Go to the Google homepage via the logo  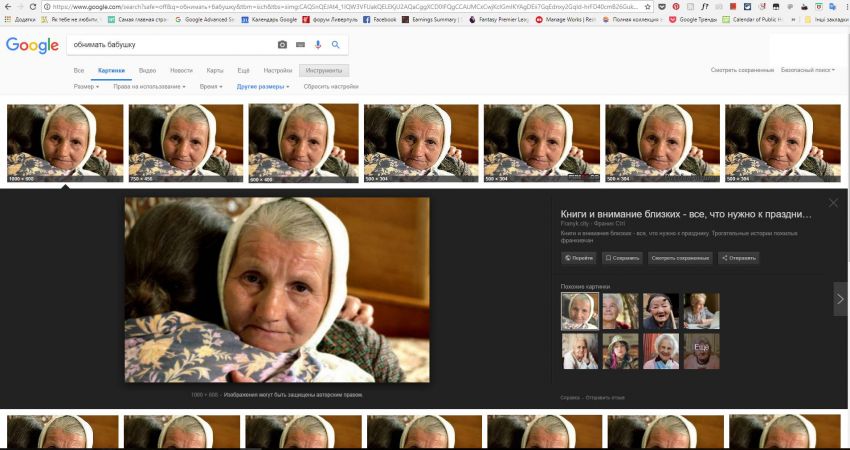pyautogui.click(x=32, y=46)
